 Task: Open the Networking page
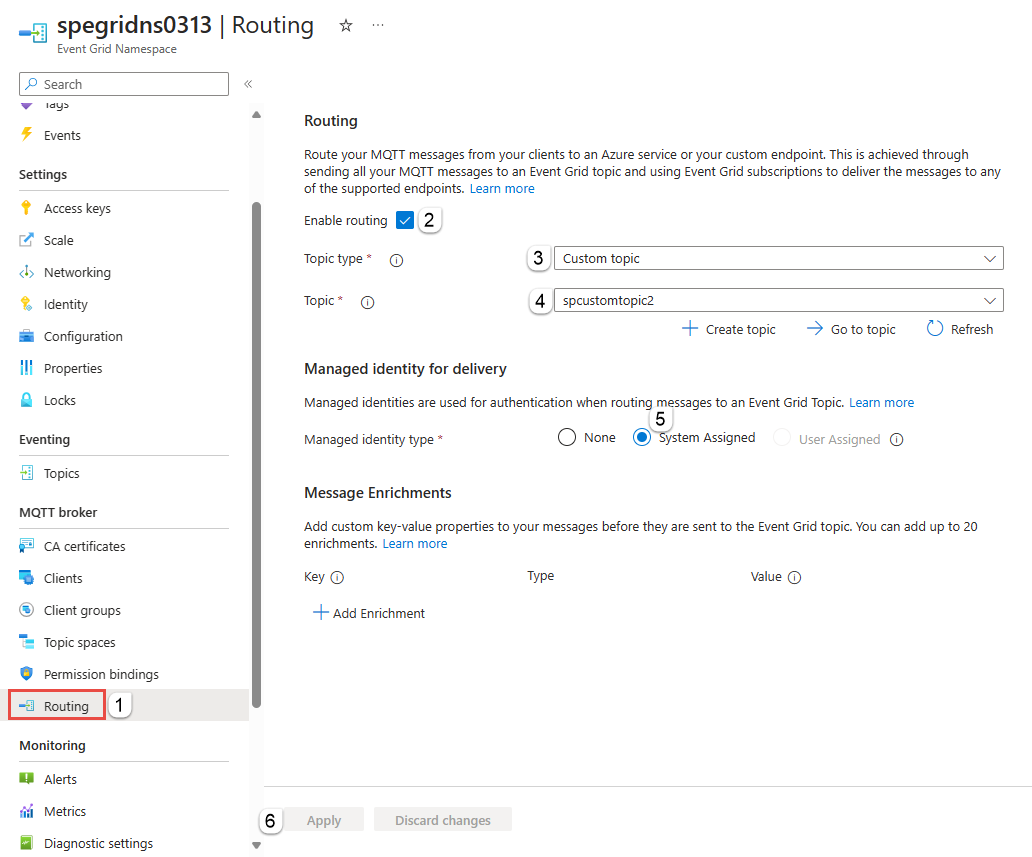pos(77,272)
